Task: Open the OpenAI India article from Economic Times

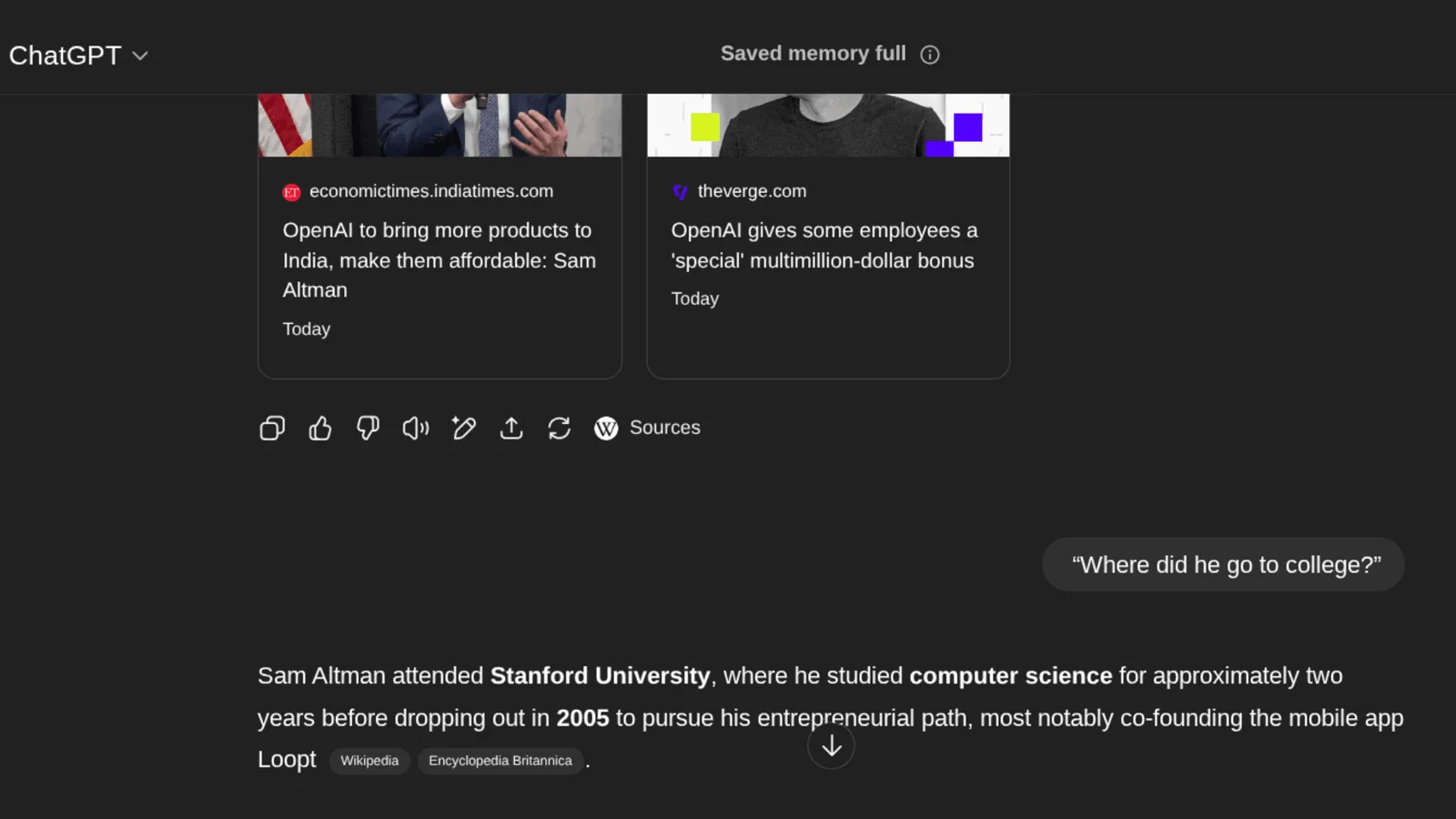Action: click(440, 260)
